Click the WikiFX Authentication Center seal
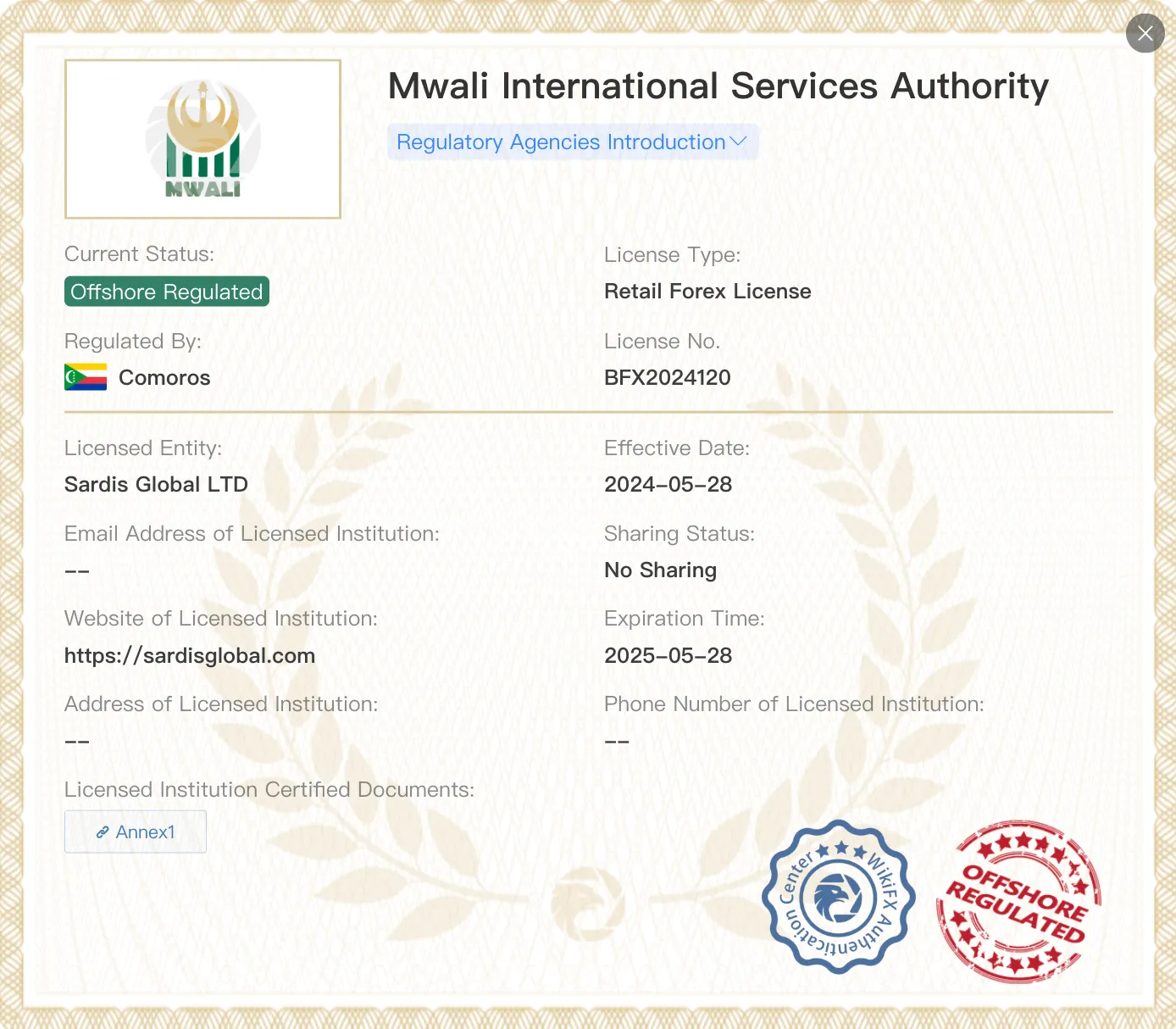Viewport: 1176px width, 1029px height. pos(839,897)
